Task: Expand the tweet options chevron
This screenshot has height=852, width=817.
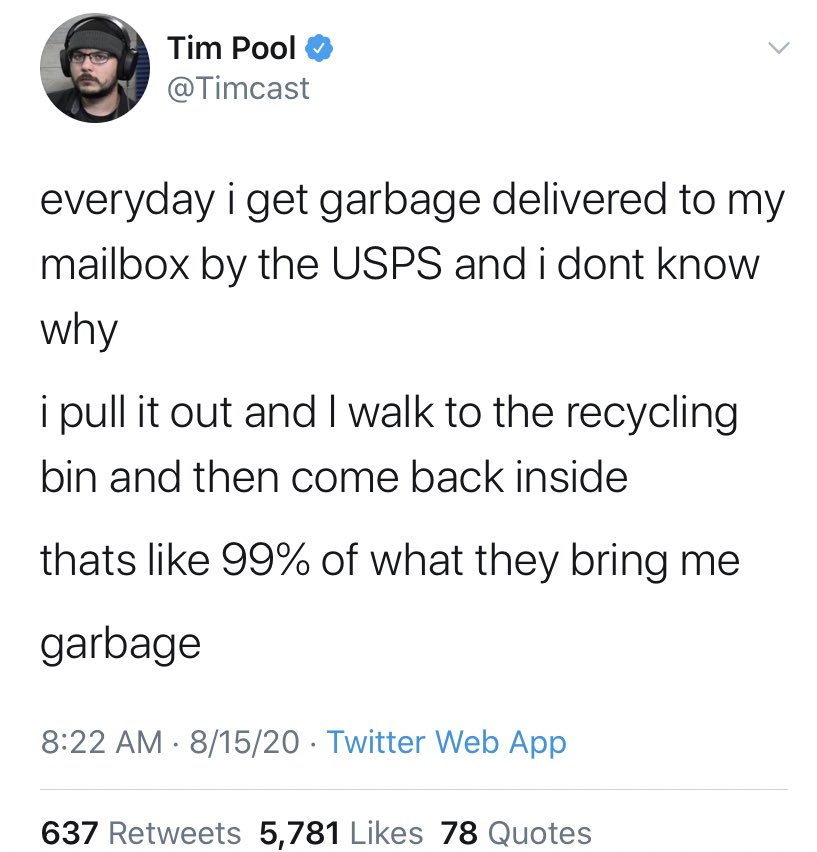Action: coord(778,48)
